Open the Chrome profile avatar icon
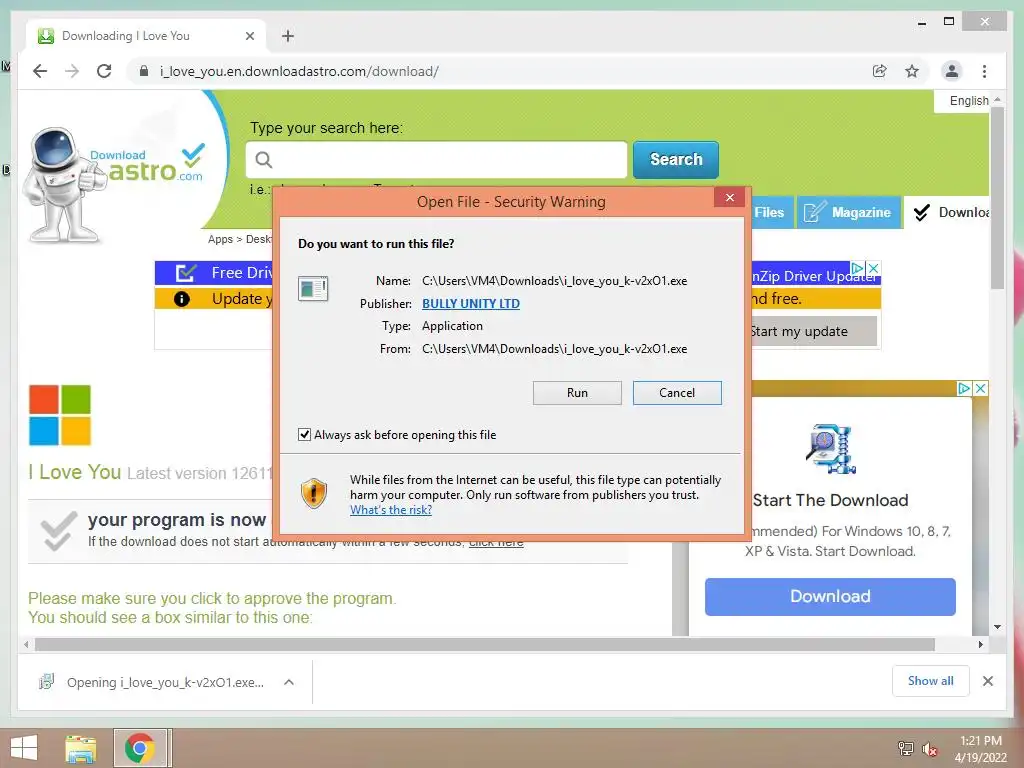Viewport: 1024px width, 768px height. (952, 71)
